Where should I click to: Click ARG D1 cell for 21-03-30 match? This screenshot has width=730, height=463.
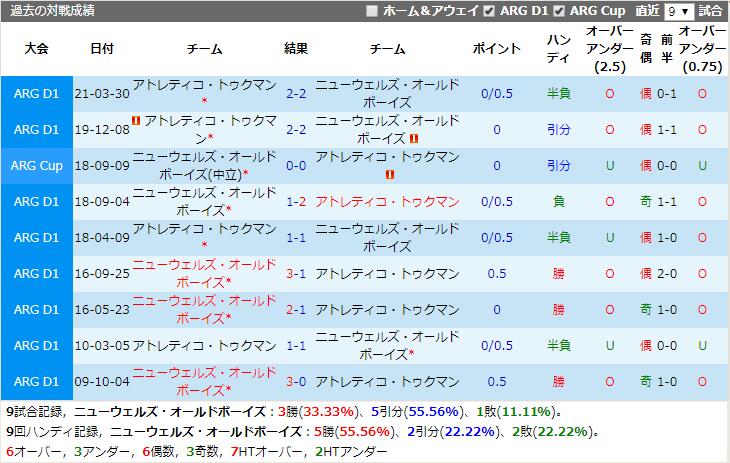pos(37,94)
